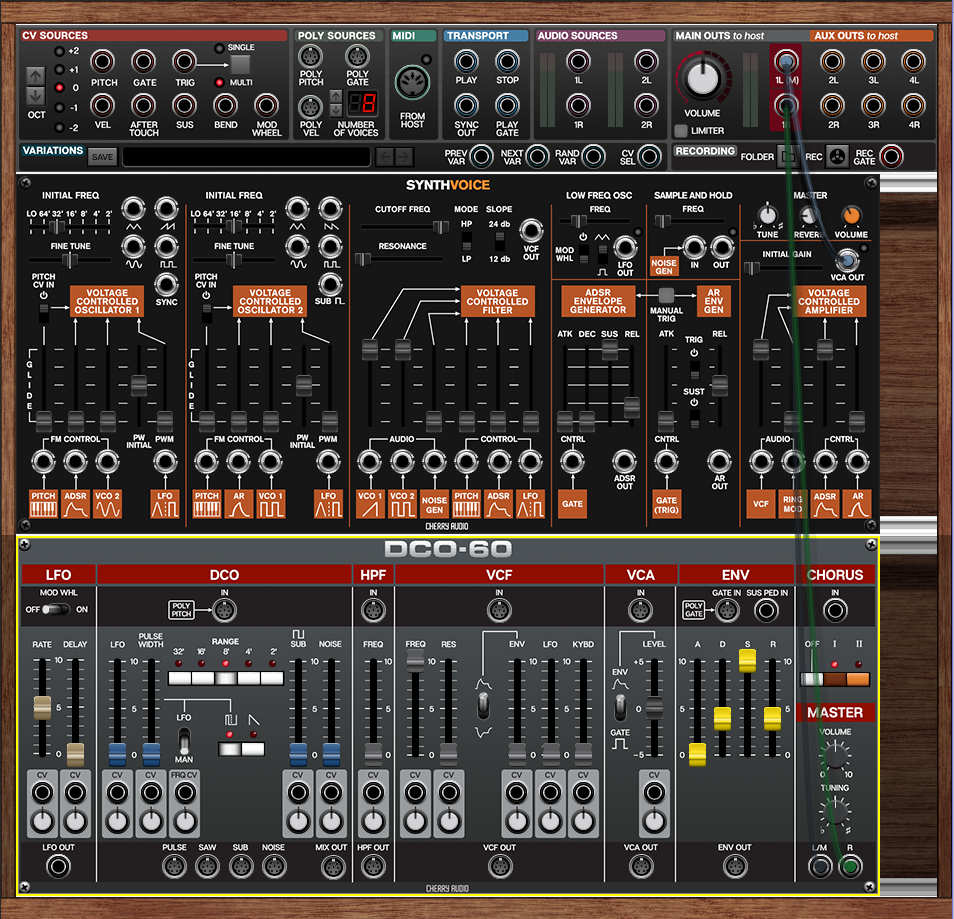Toggle VCO 1 PITCH CV IN switch
This screenshot has width=954, height=919.
[x=44, y=313]
